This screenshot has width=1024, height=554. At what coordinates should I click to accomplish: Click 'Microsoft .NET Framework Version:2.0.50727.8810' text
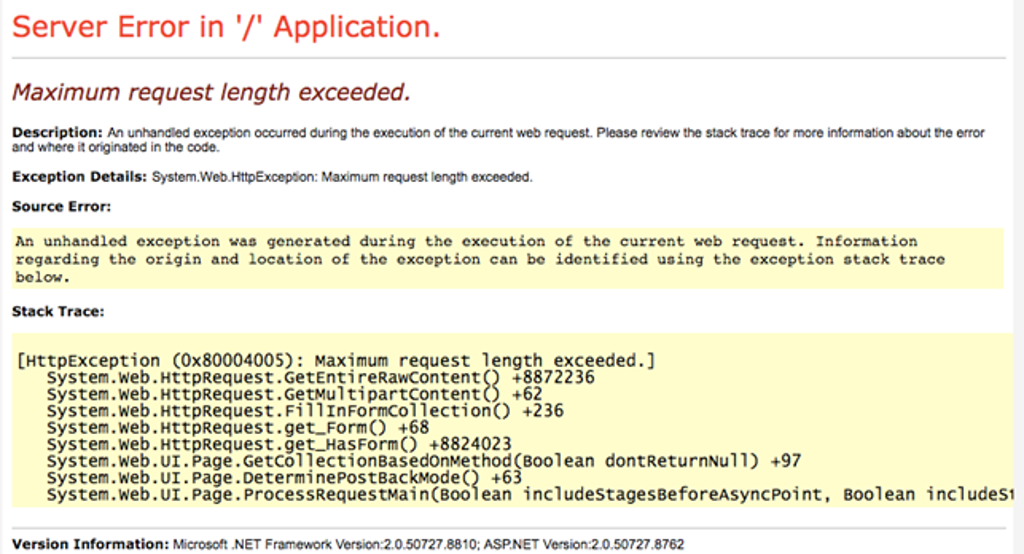click(x=325, y=544)
